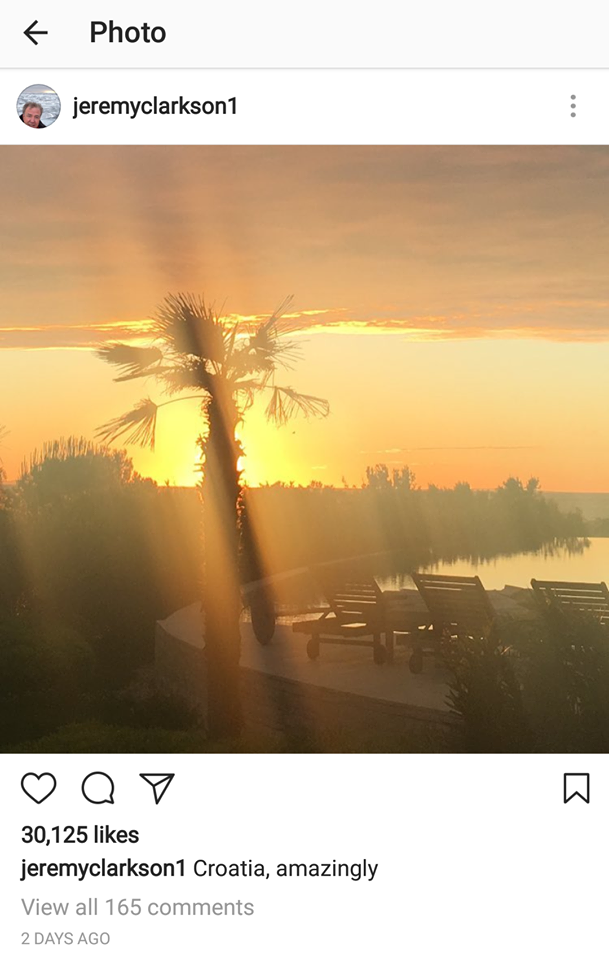This screenshot has width=609, height=960.
Task: Click the 2 DAYS AGO timestamp
Action: [x=65, y=938]
